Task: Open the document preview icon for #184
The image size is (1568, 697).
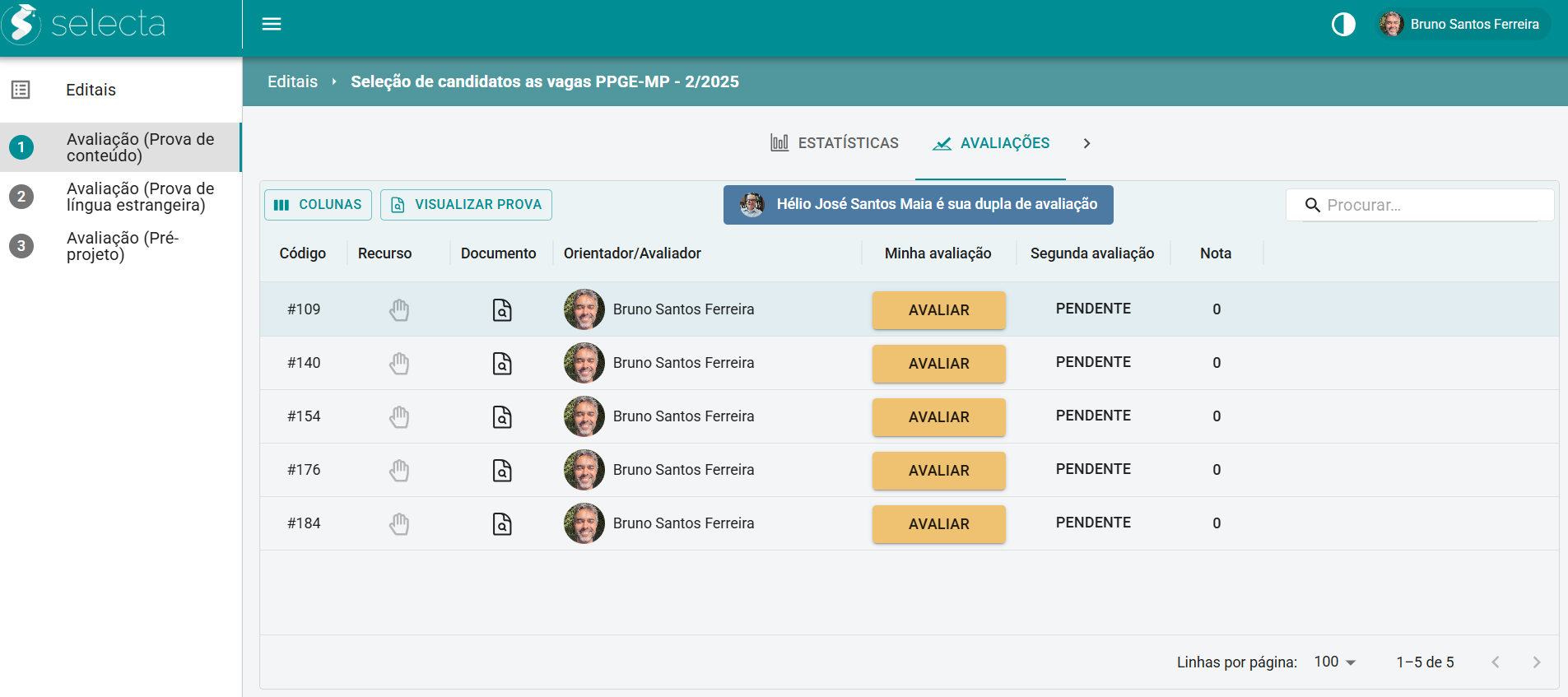Action: coord(502,524)
